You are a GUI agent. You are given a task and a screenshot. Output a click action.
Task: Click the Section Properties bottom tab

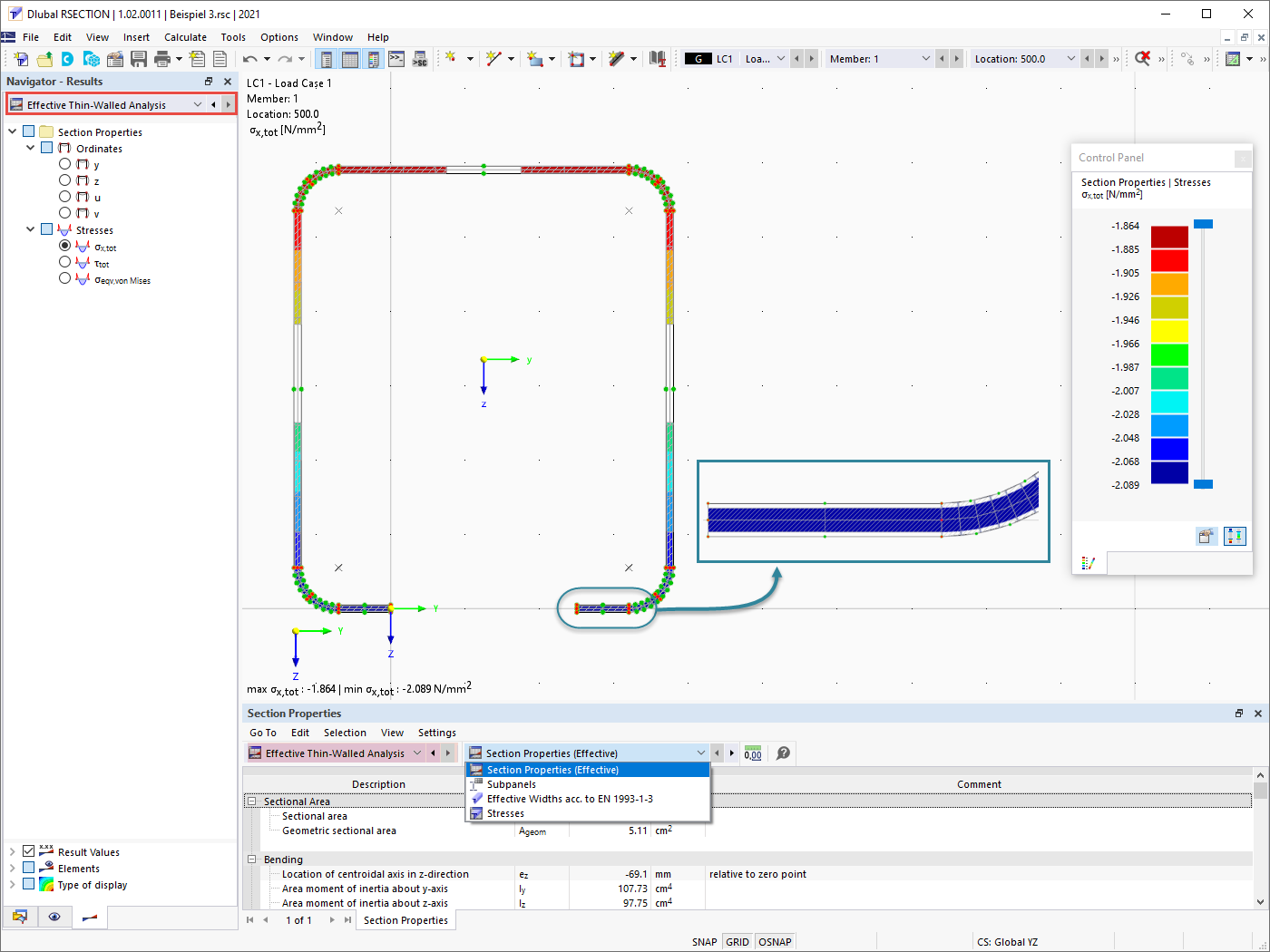(405, 920)
